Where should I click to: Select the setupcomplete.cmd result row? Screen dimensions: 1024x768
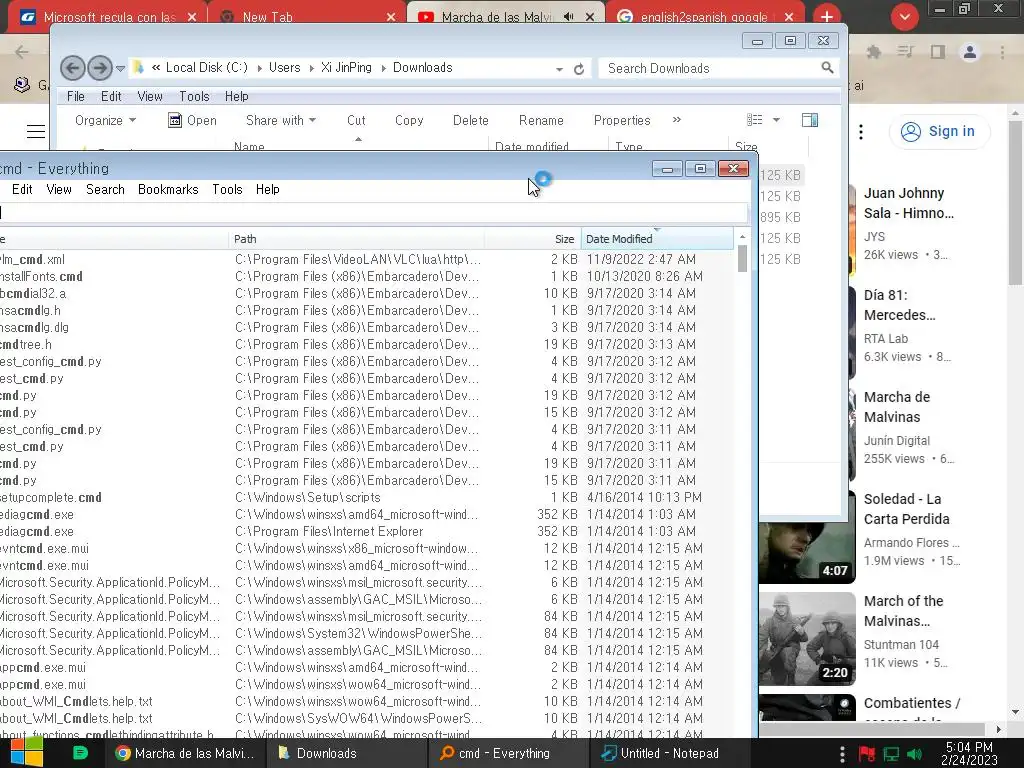[367, 498]
